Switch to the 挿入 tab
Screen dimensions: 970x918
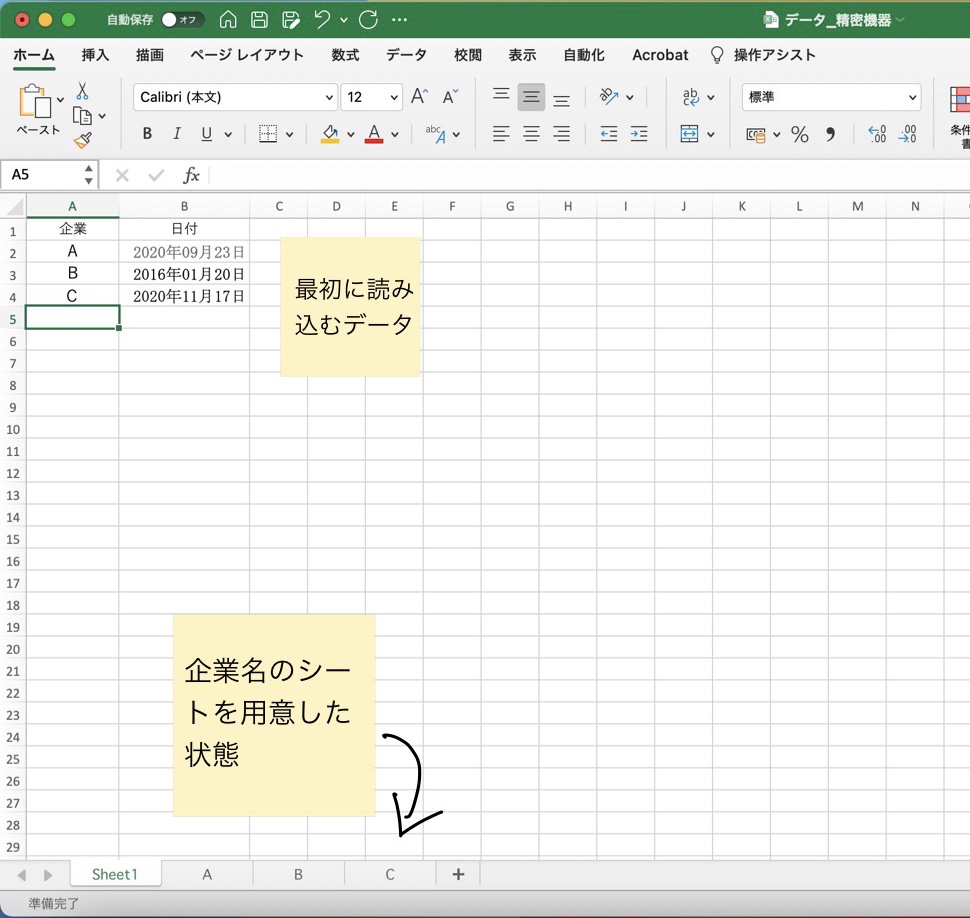[x=95, y=55]
